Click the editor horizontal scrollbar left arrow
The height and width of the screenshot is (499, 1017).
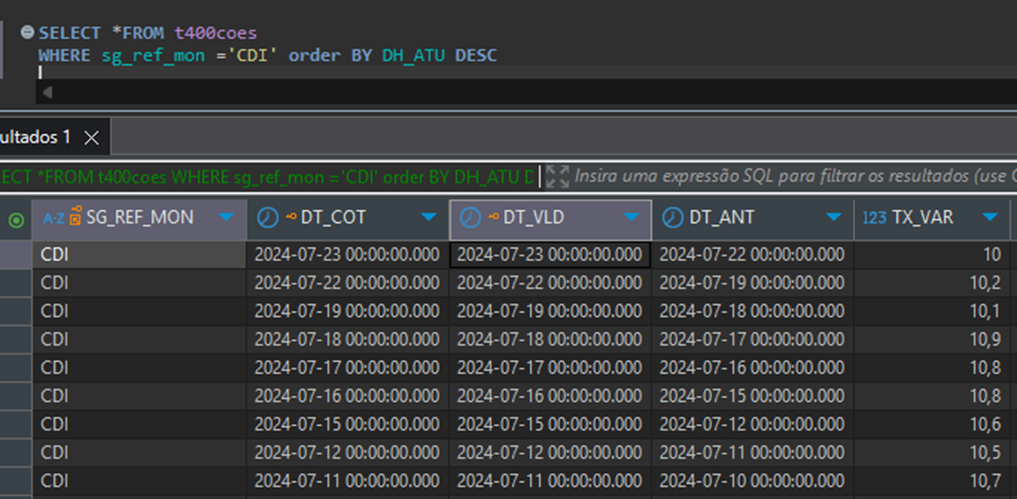pyautogui.click(x=47, y=93)
